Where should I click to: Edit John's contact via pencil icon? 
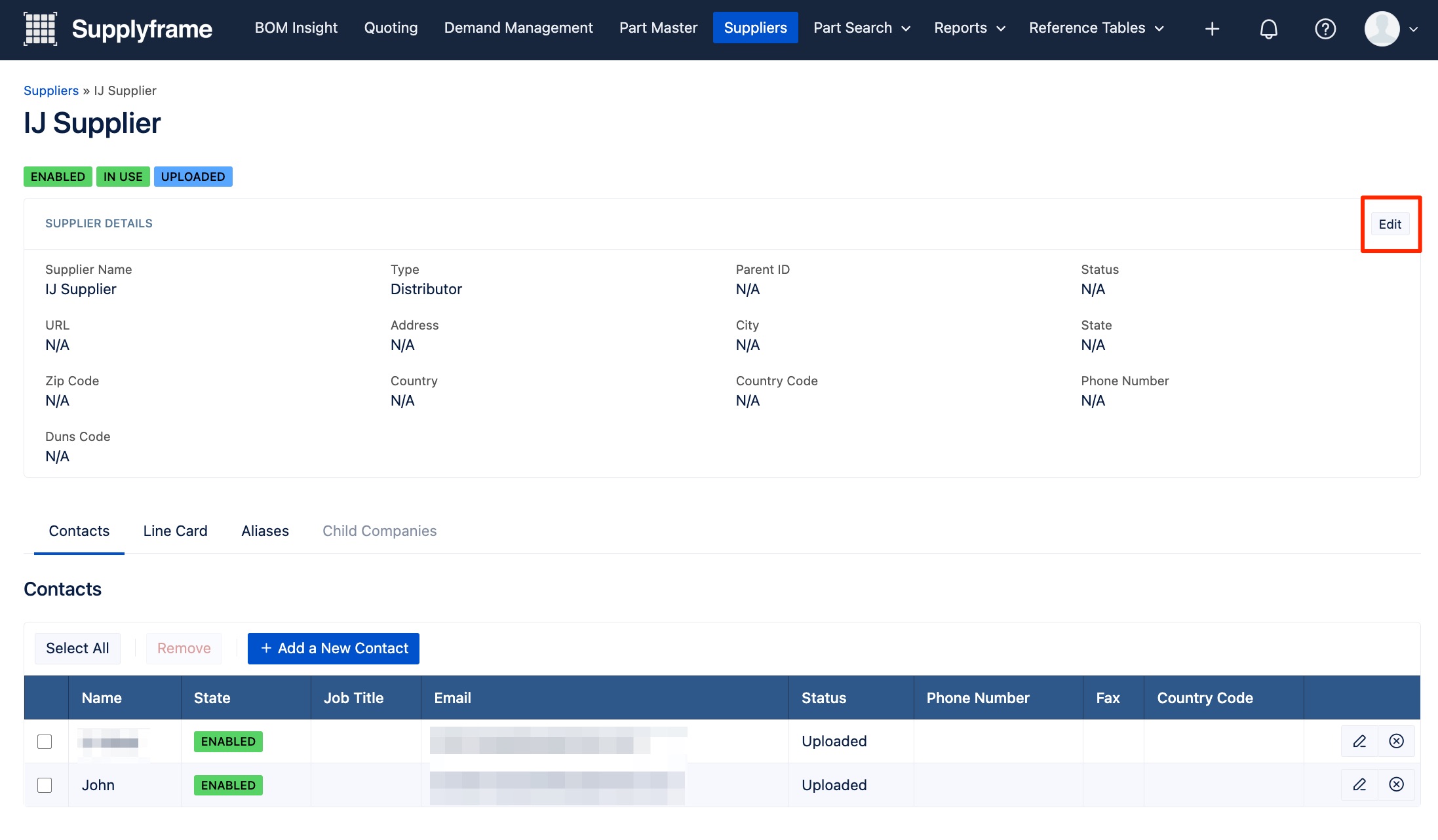coord(1359,784)
